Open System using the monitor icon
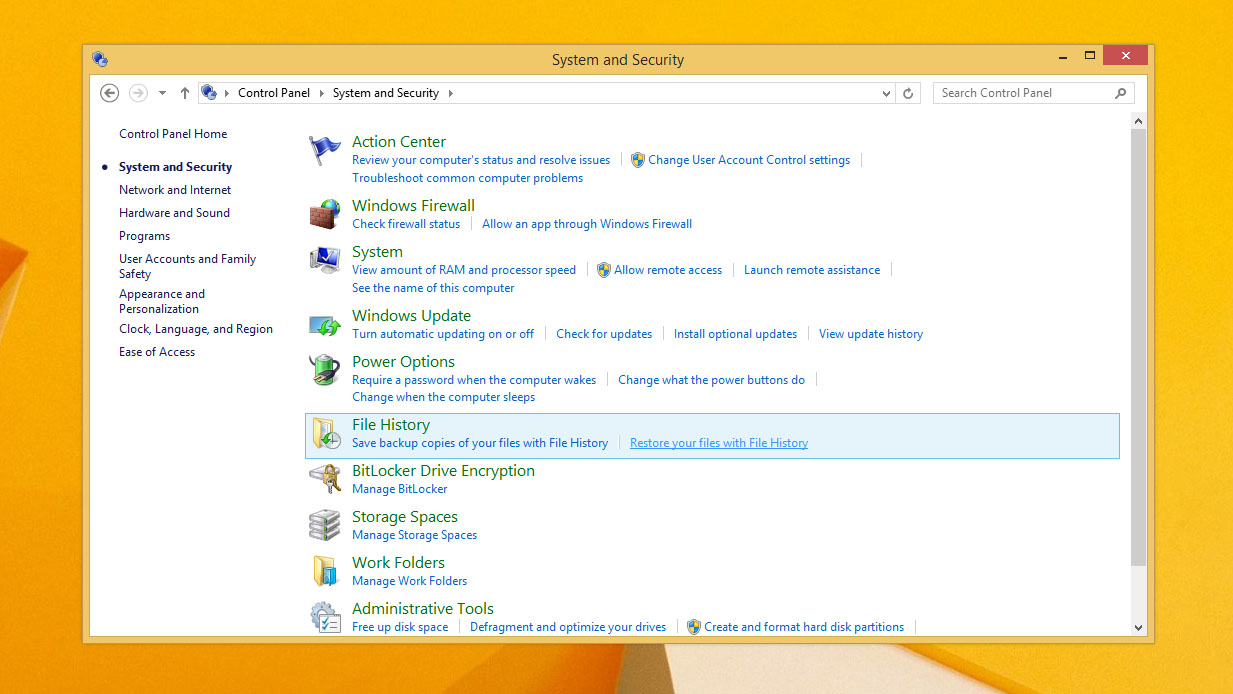Viewport: 1233px width, 694px height. click(x=324, y=259)
